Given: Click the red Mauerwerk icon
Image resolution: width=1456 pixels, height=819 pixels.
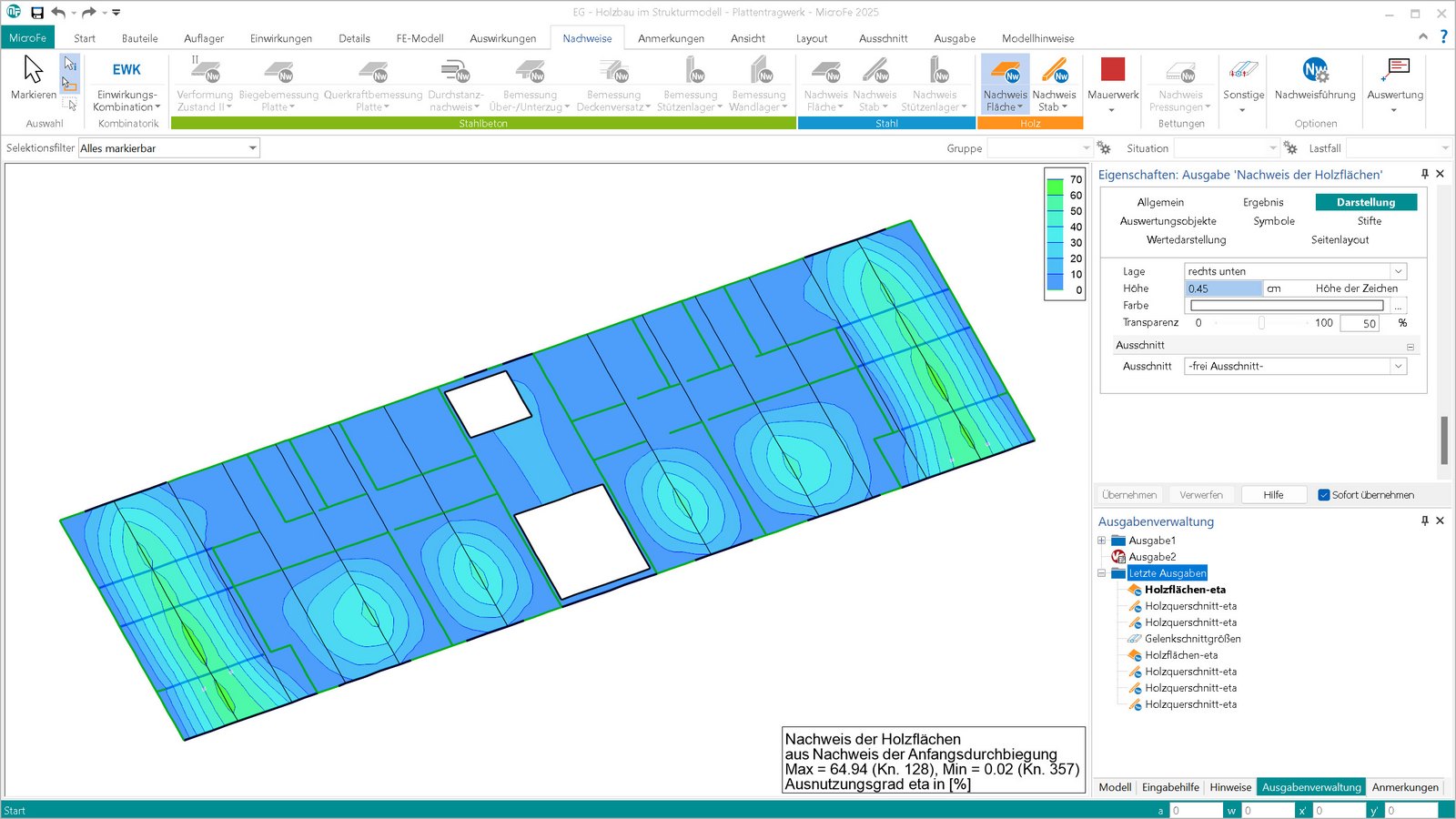Looking at the screenshot, I should tap(1112, 70).
